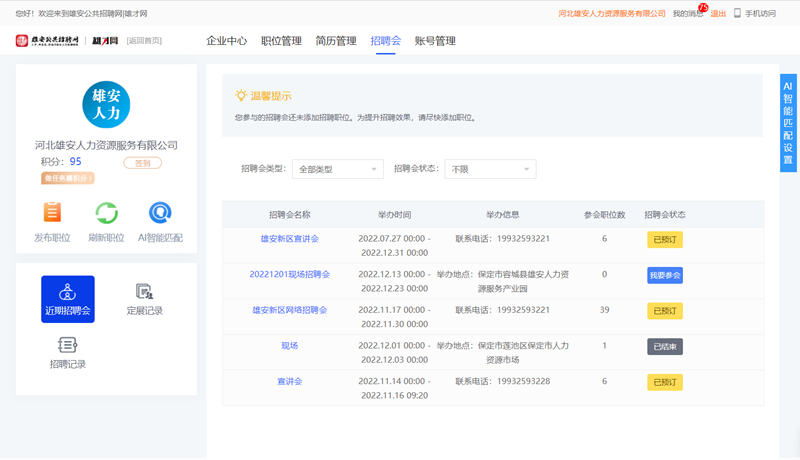
Task: Click the 发布职位 clipboard icon
Action: [x=52, y=212]
